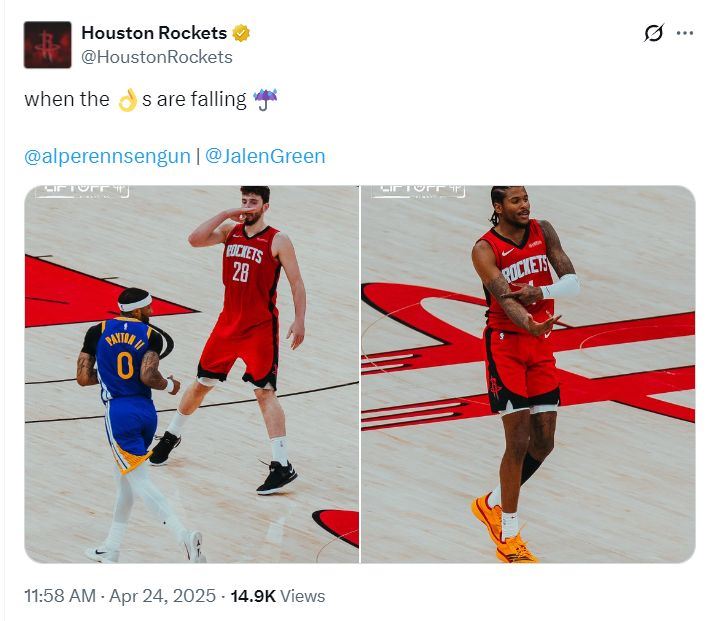Click the LIFTOFF watermark on right photo
Image resolution: width=715 pixels, height=621 pixels.
pos(418,190)
